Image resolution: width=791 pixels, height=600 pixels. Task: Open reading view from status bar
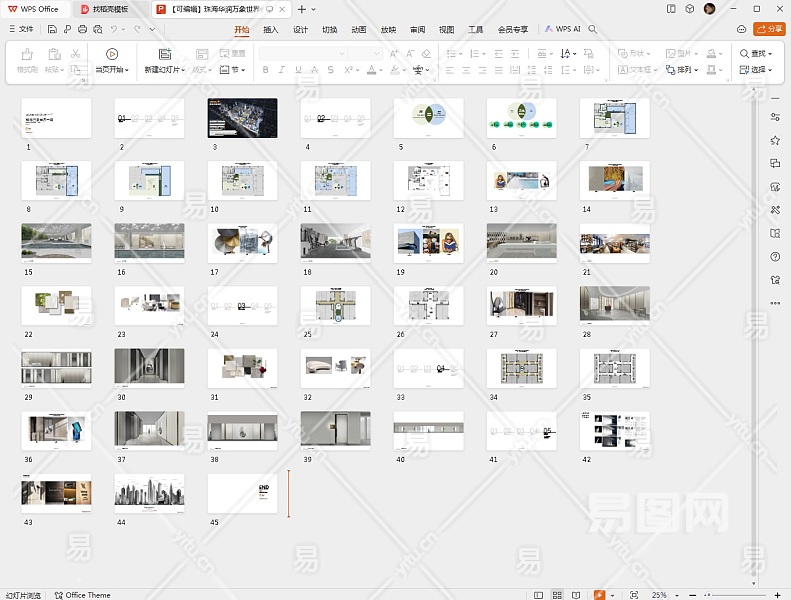click(576, 595)
